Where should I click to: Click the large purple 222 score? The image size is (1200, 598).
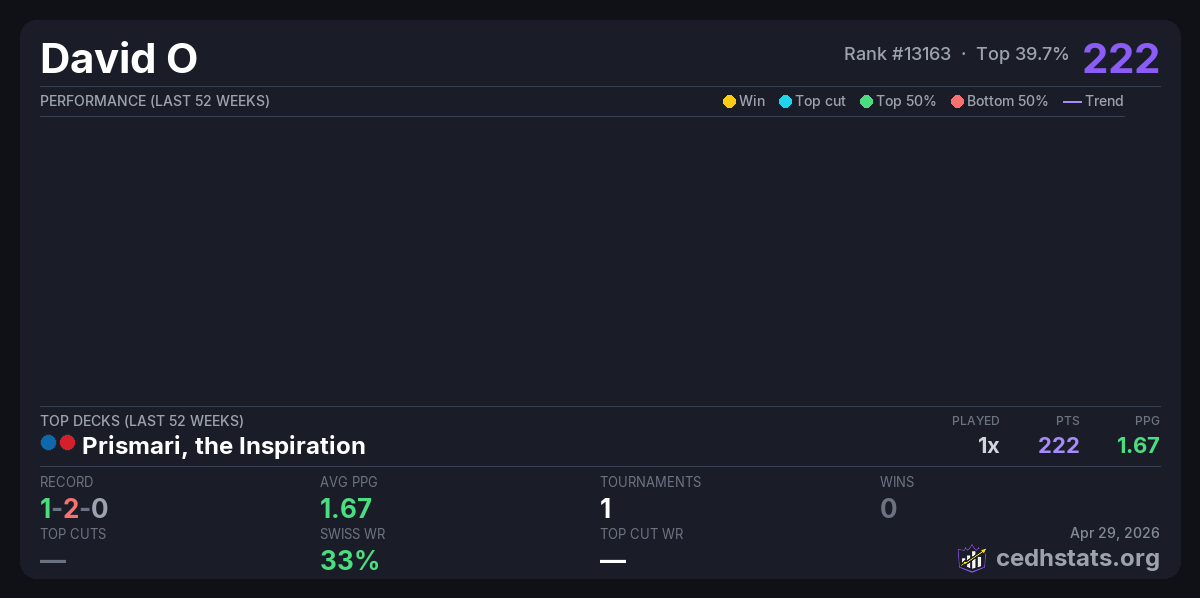pos(1121,58)
